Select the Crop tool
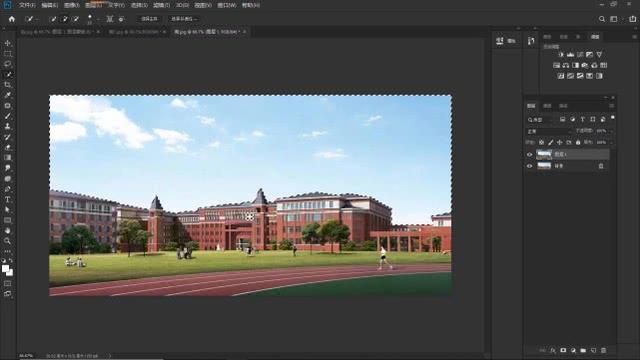Viewport: 640px width, 360px height. (7, 84)
